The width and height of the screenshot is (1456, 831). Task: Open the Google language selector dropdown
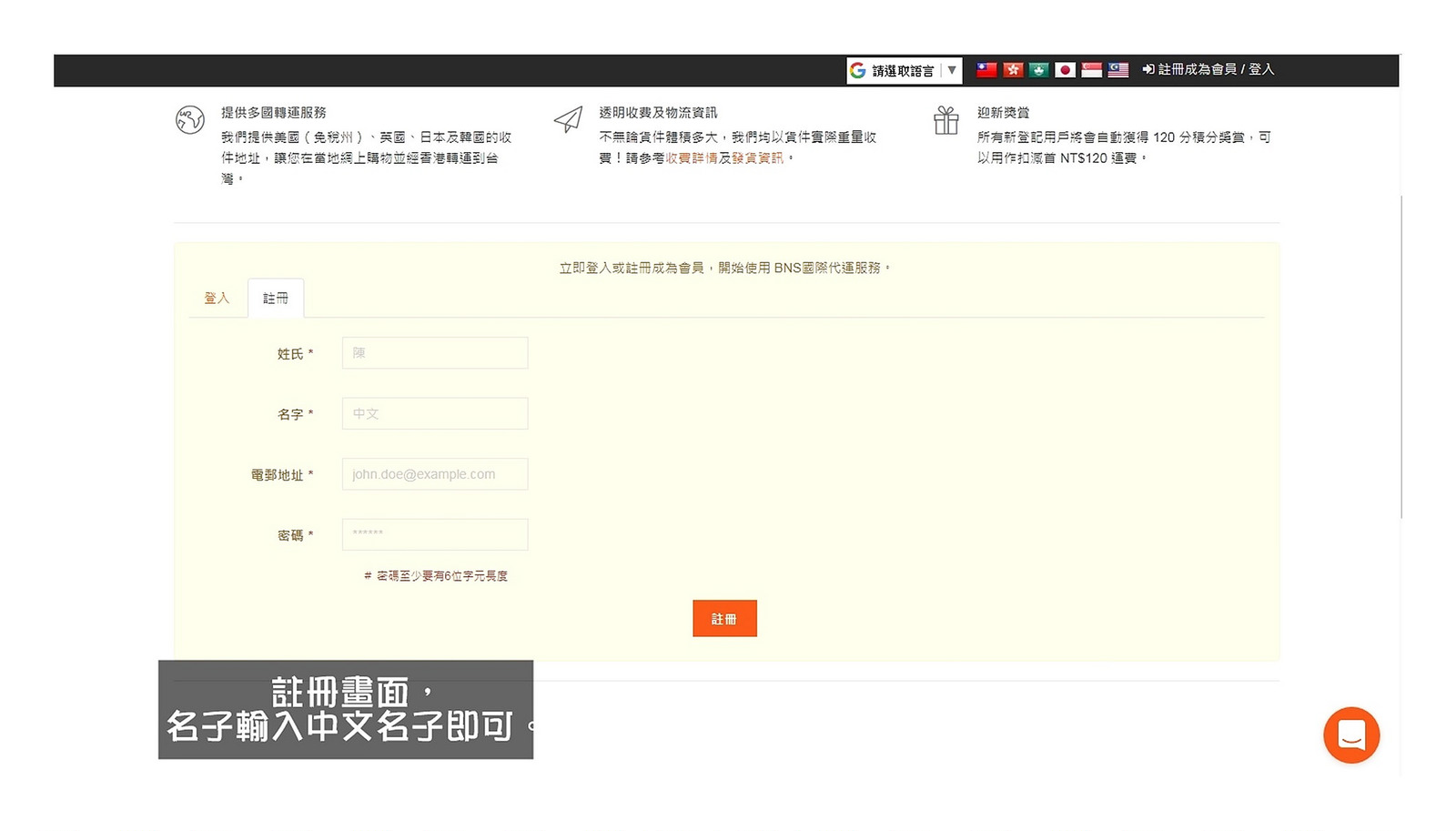904,70
